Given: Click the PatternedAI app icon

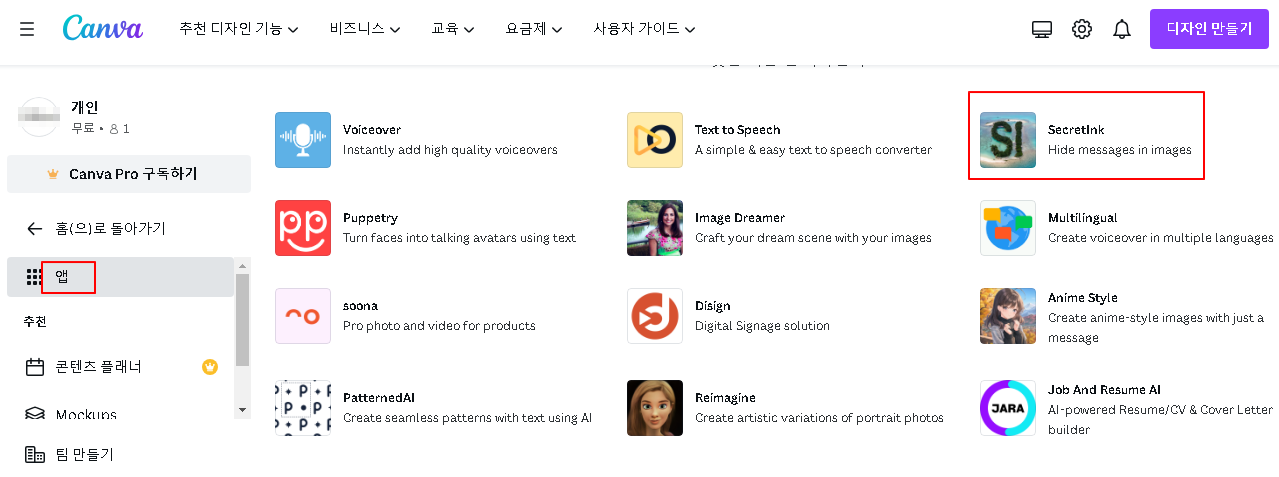Looking at the screenshot, I should coord(303,408).
